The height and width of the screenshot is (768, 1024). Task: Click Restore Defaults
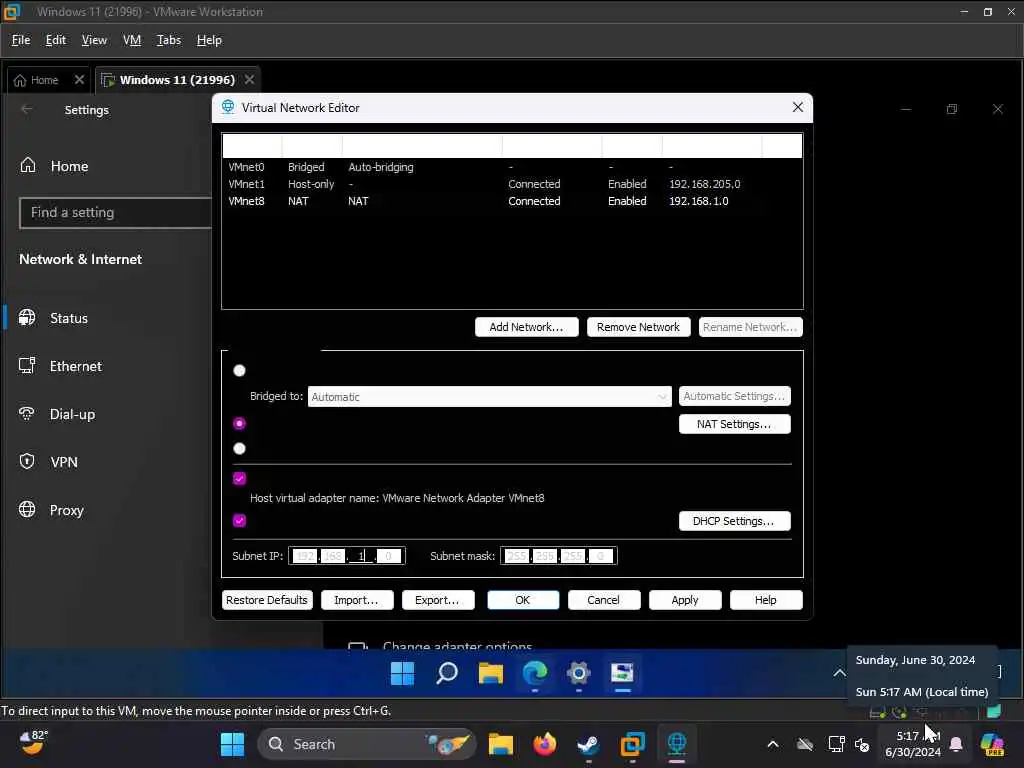click(266, 600)
